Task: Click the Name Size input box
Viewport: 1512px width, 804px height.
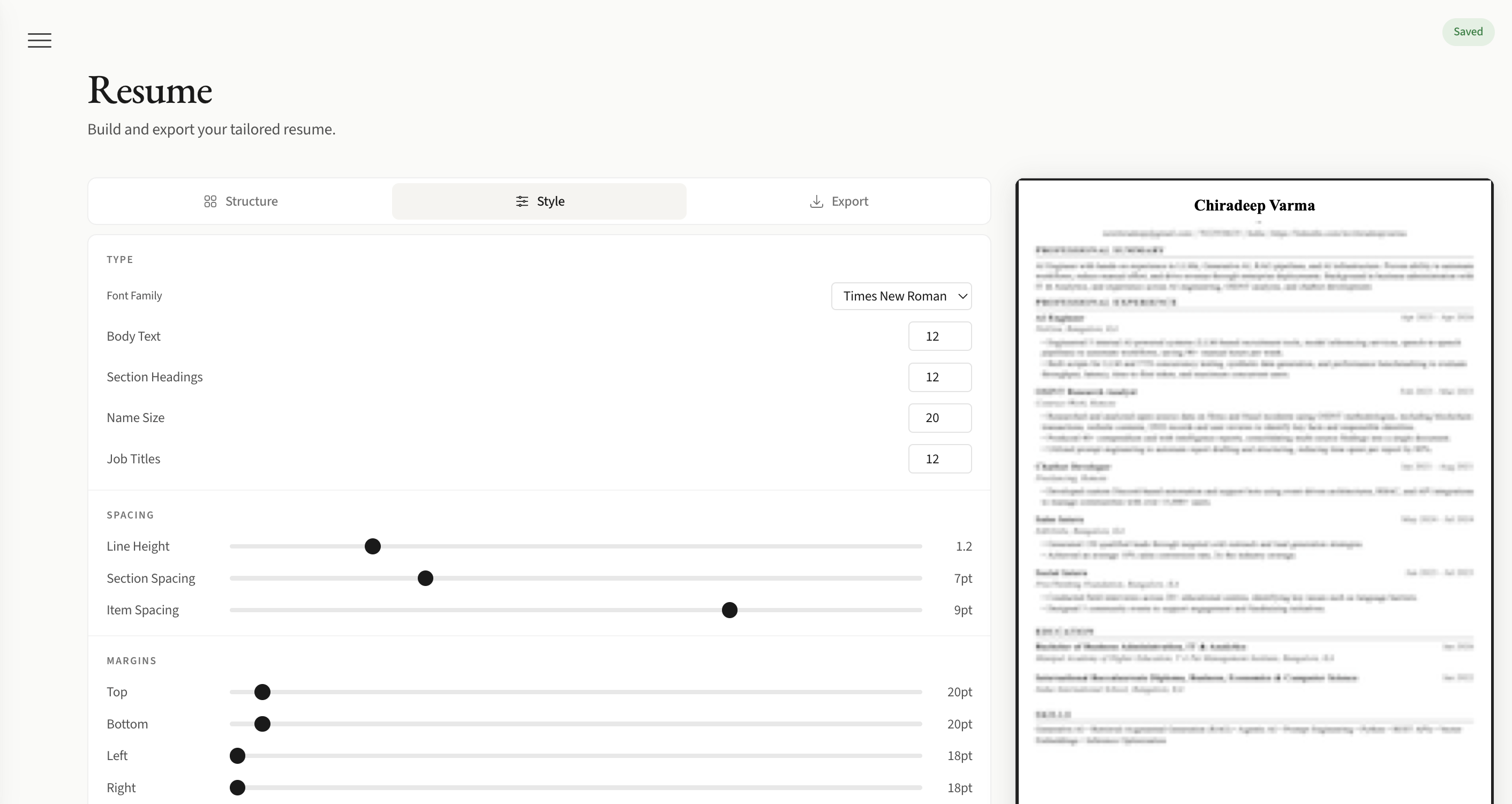Action: pos(939,418)
